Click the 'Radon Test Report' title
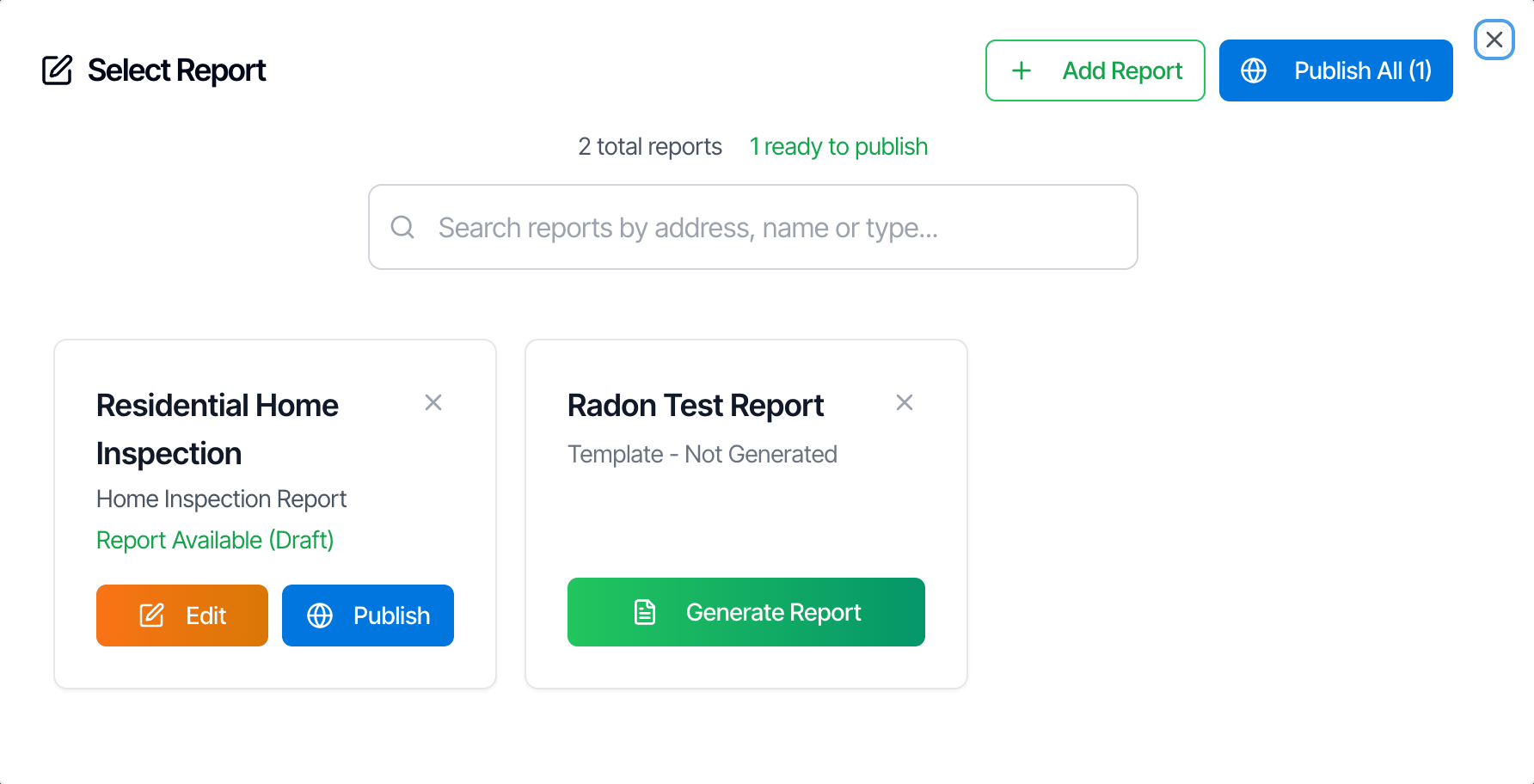The width and height of the screenshot is (1534, 784). (x=696, y=406)
